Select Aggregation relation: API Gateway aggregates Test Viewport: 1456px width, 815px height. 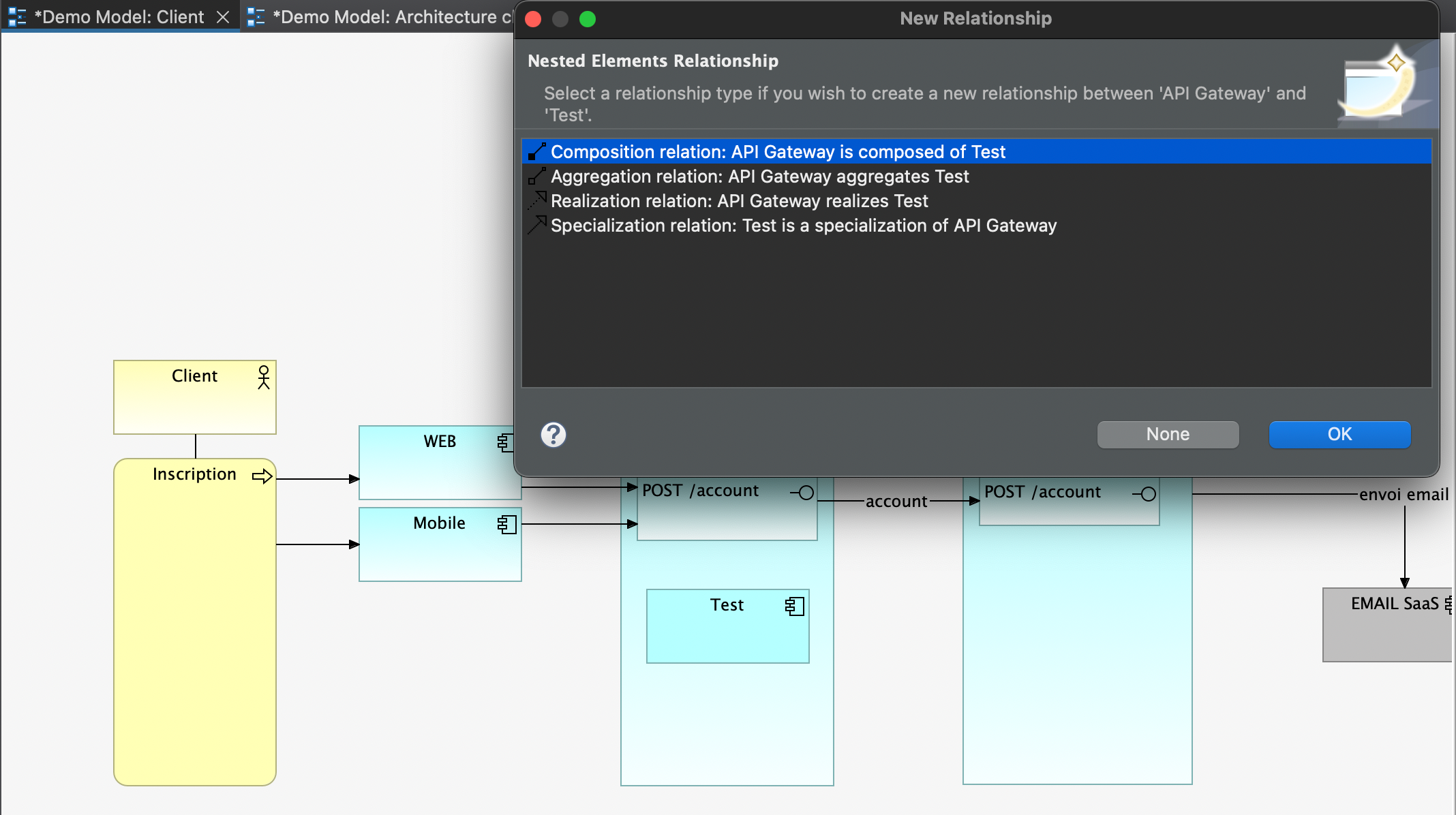pos(976,176)
